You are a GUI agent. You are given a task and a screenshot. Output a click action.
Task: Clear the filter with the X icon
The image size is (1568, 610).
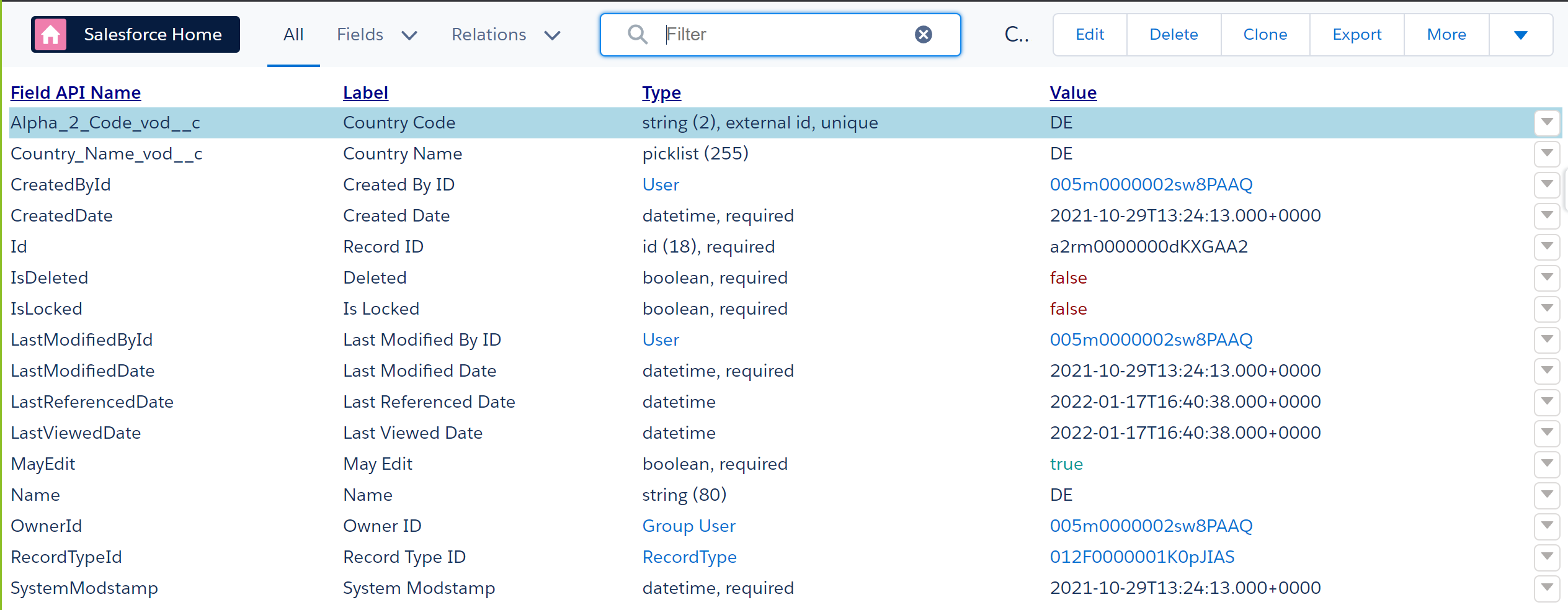point(923,35)
